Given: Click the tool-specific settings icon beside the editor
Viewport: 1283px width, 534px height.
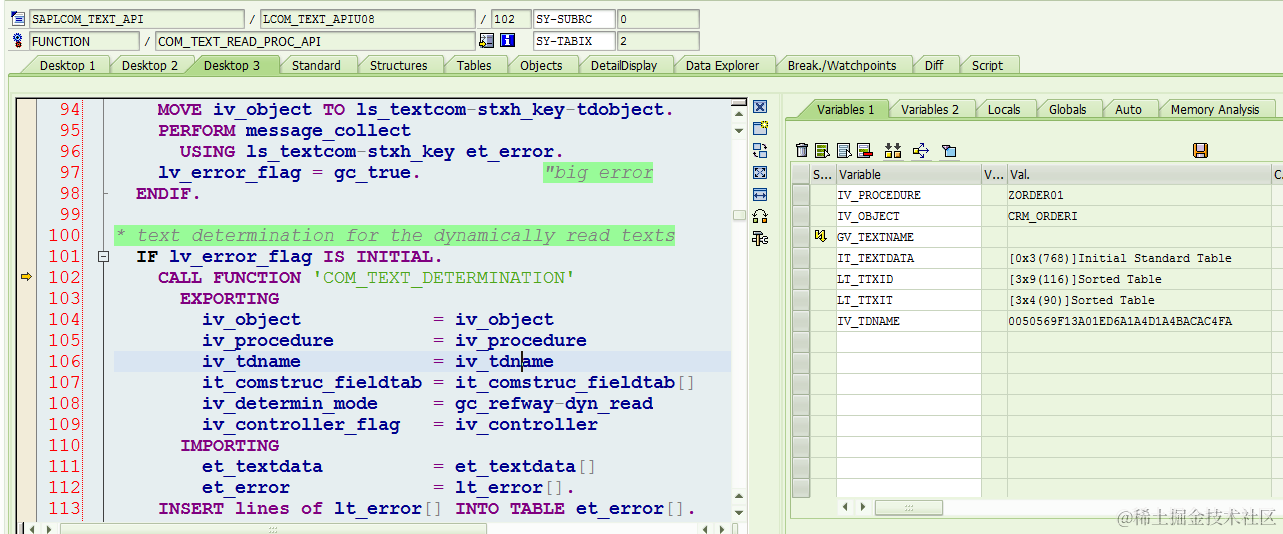Looking at the screenshot, I should [x=760, y=238].
